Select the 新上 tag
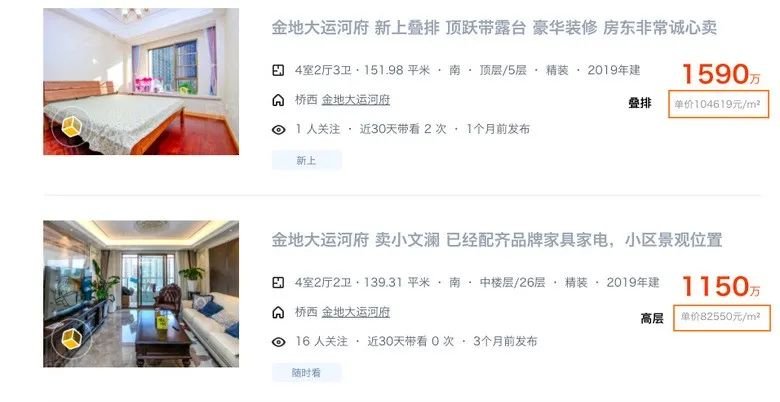 point(306,160)
